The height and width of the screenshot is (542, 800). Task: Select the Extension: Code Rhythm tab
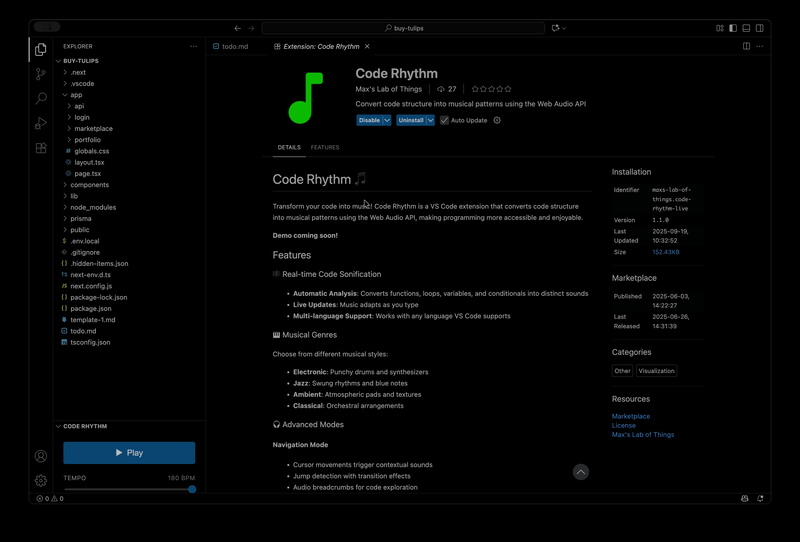321,46
